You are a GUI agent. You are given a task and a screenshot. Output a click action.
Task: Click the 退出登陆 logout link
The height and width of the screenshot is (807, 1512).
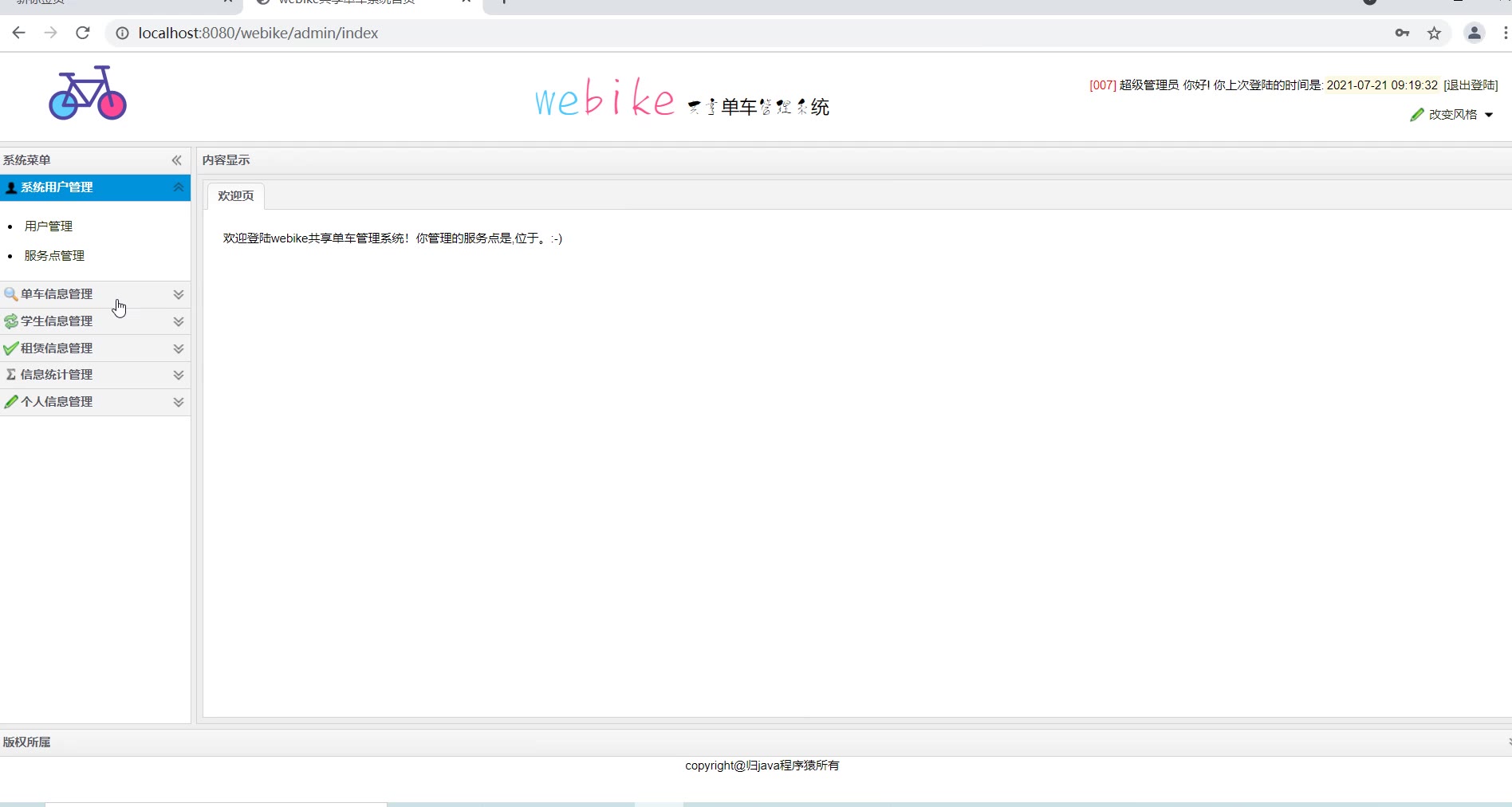pyautogui.click(x=1471, y=85)
